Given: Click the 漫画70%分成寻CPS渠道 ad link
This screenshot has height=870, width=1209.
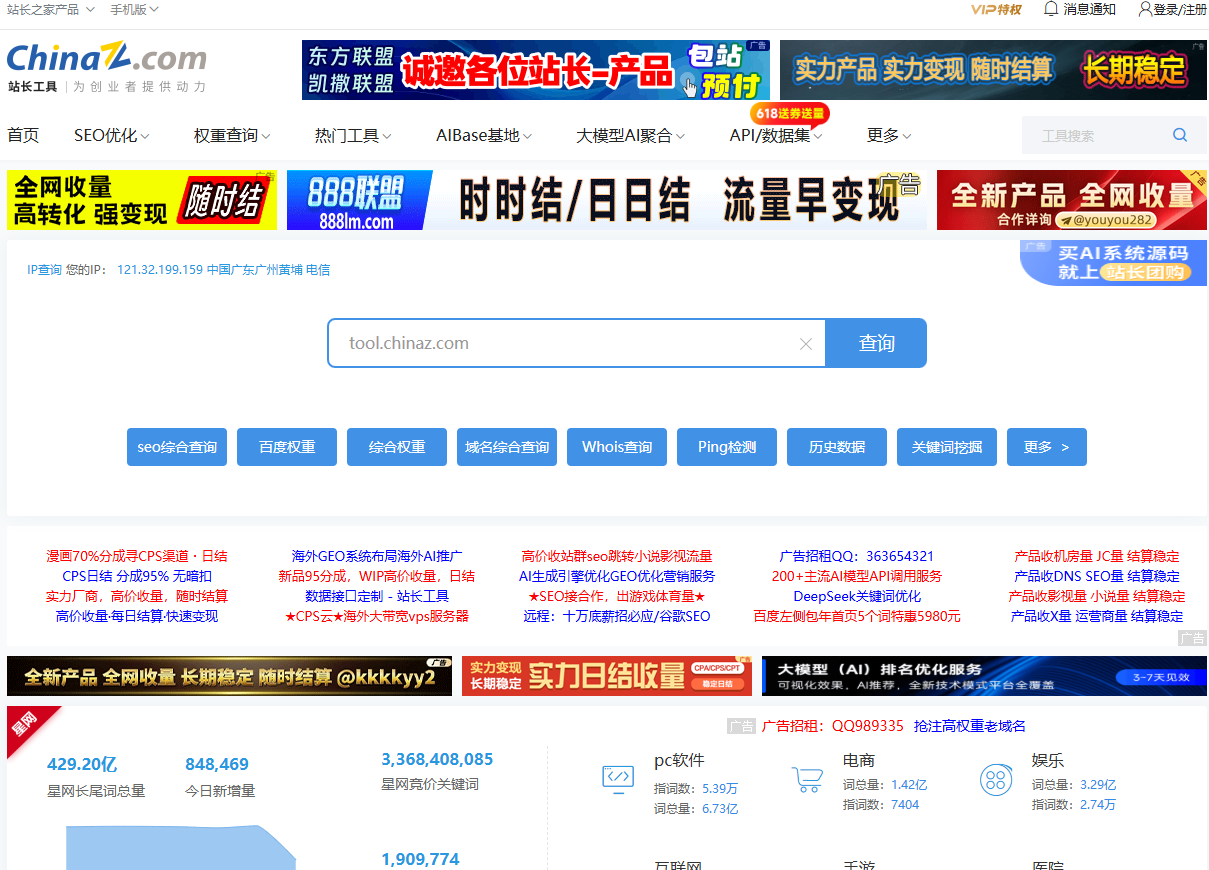Looking at the screenshot, I should (137, 556).
